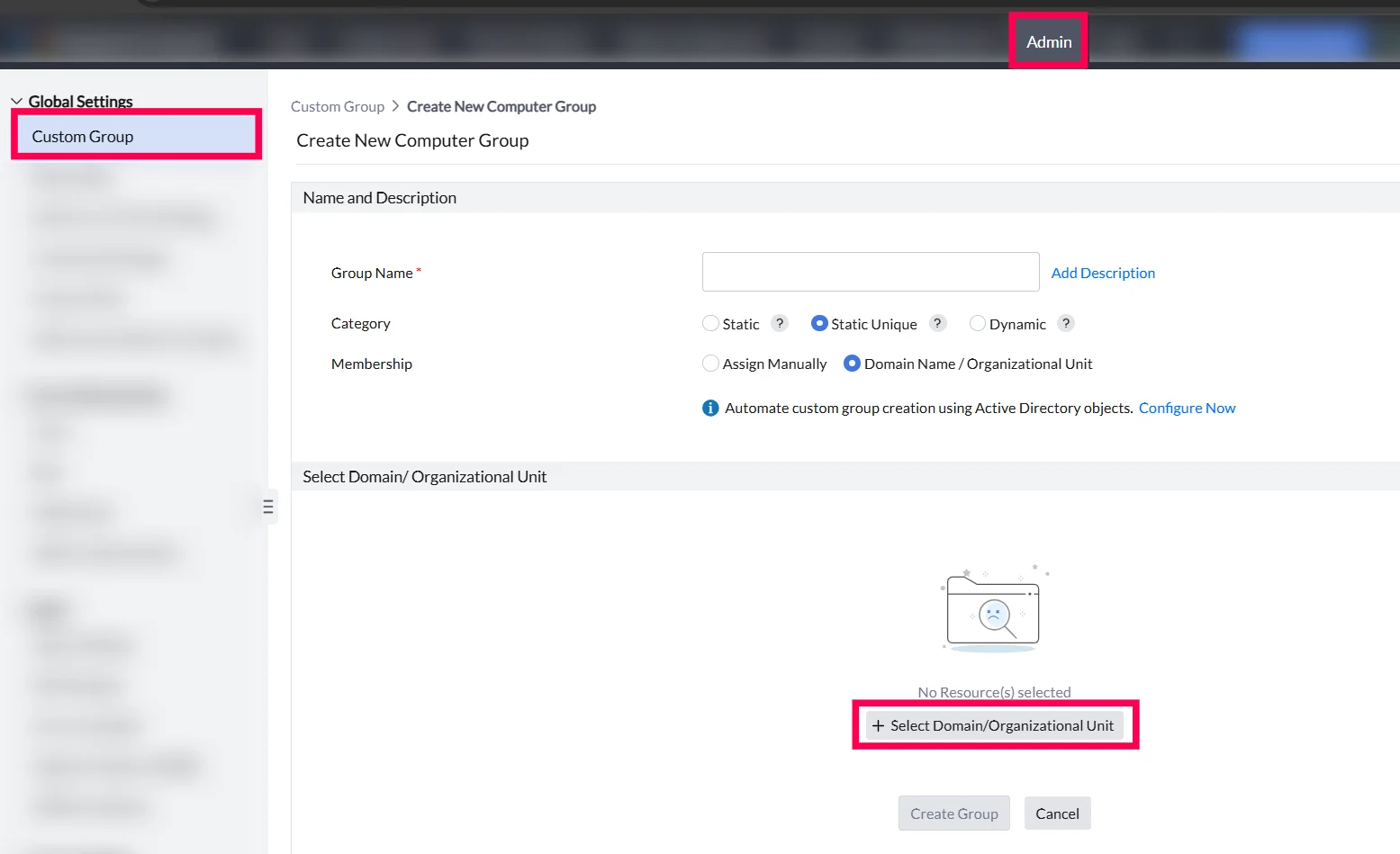Click the Add Description link

point(1103,273)
